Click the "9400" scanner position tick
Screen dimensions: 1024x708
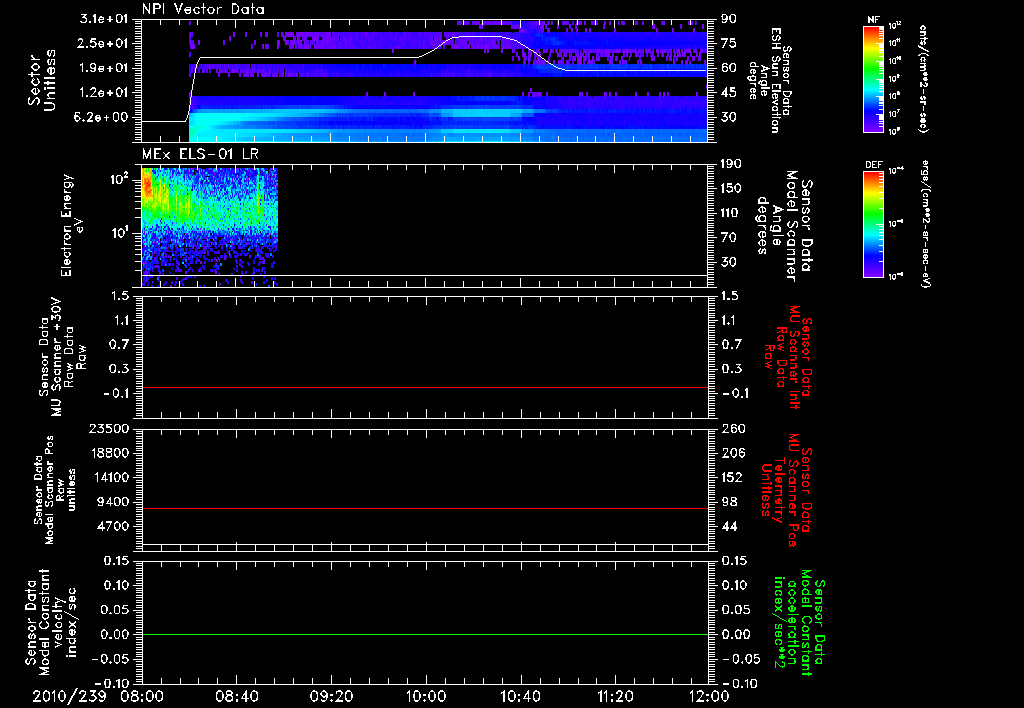coord(112,502)
